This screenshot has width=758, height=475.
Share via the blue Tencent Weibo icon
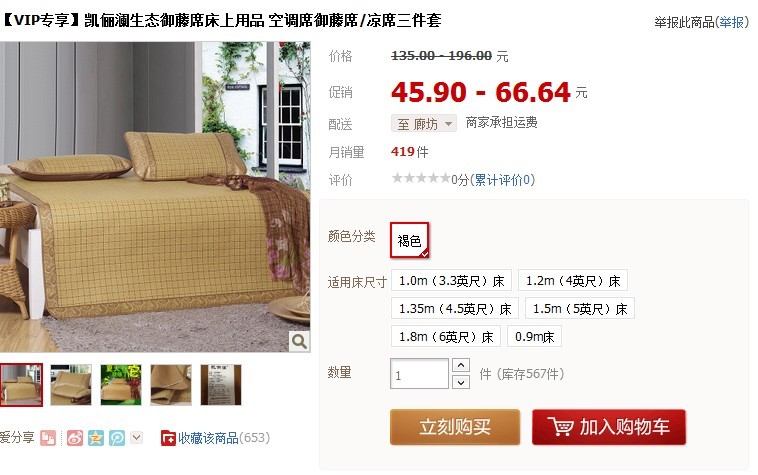117,438
